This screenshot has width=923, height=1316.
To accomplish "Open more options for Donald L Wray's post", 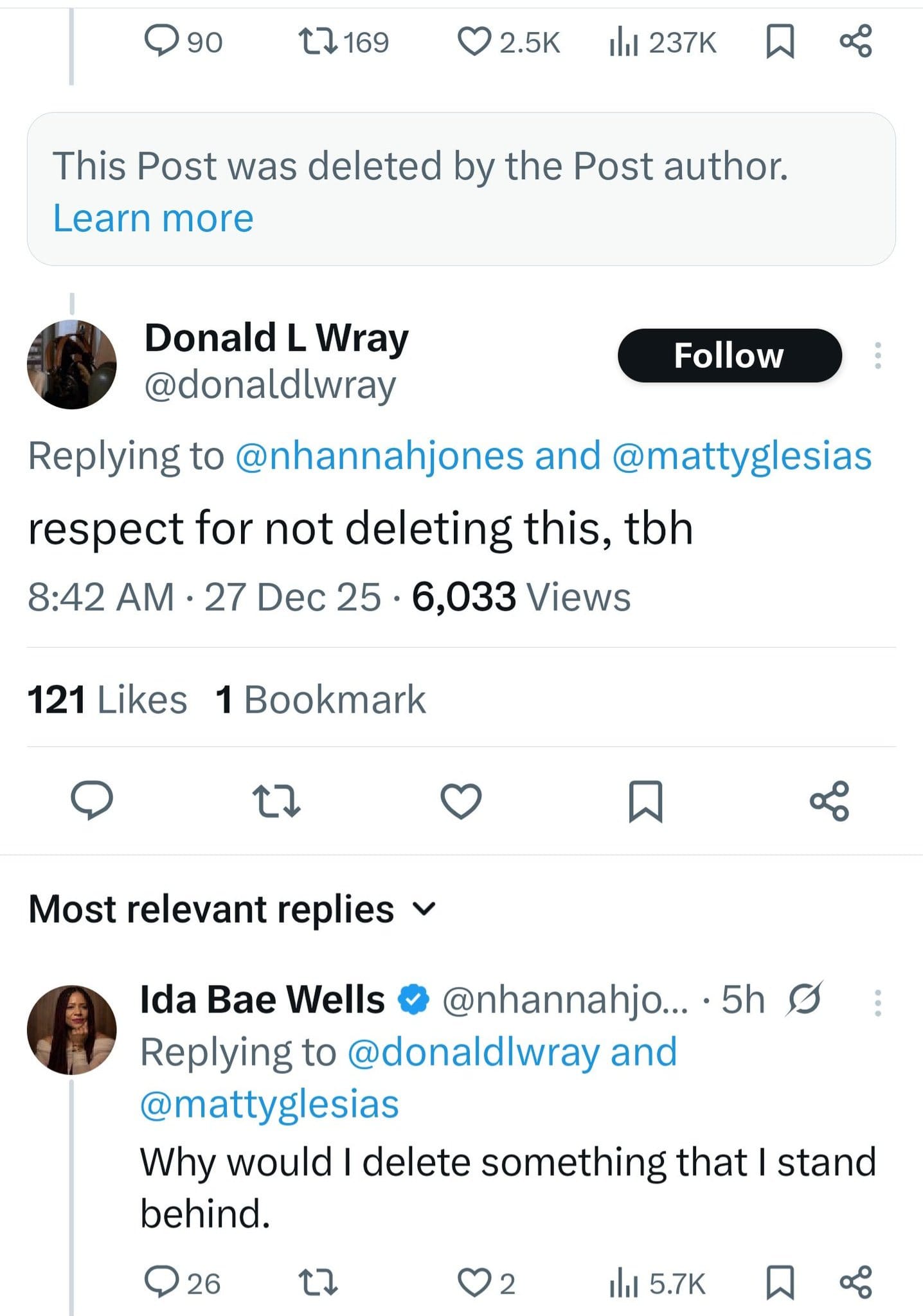I will (877, 355).
